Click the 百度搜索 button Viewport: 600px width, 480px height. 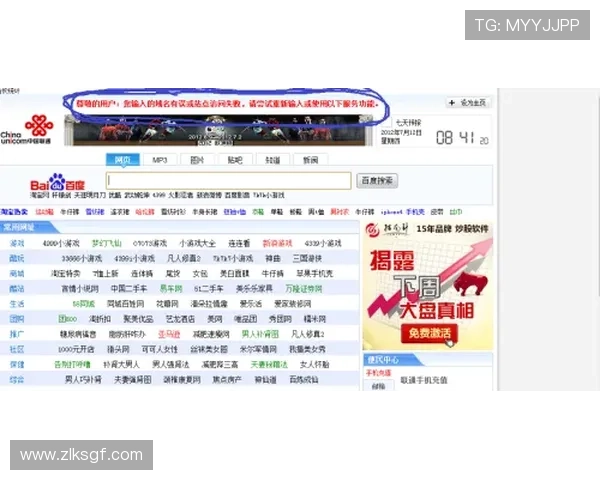click(x=377, y=181)
